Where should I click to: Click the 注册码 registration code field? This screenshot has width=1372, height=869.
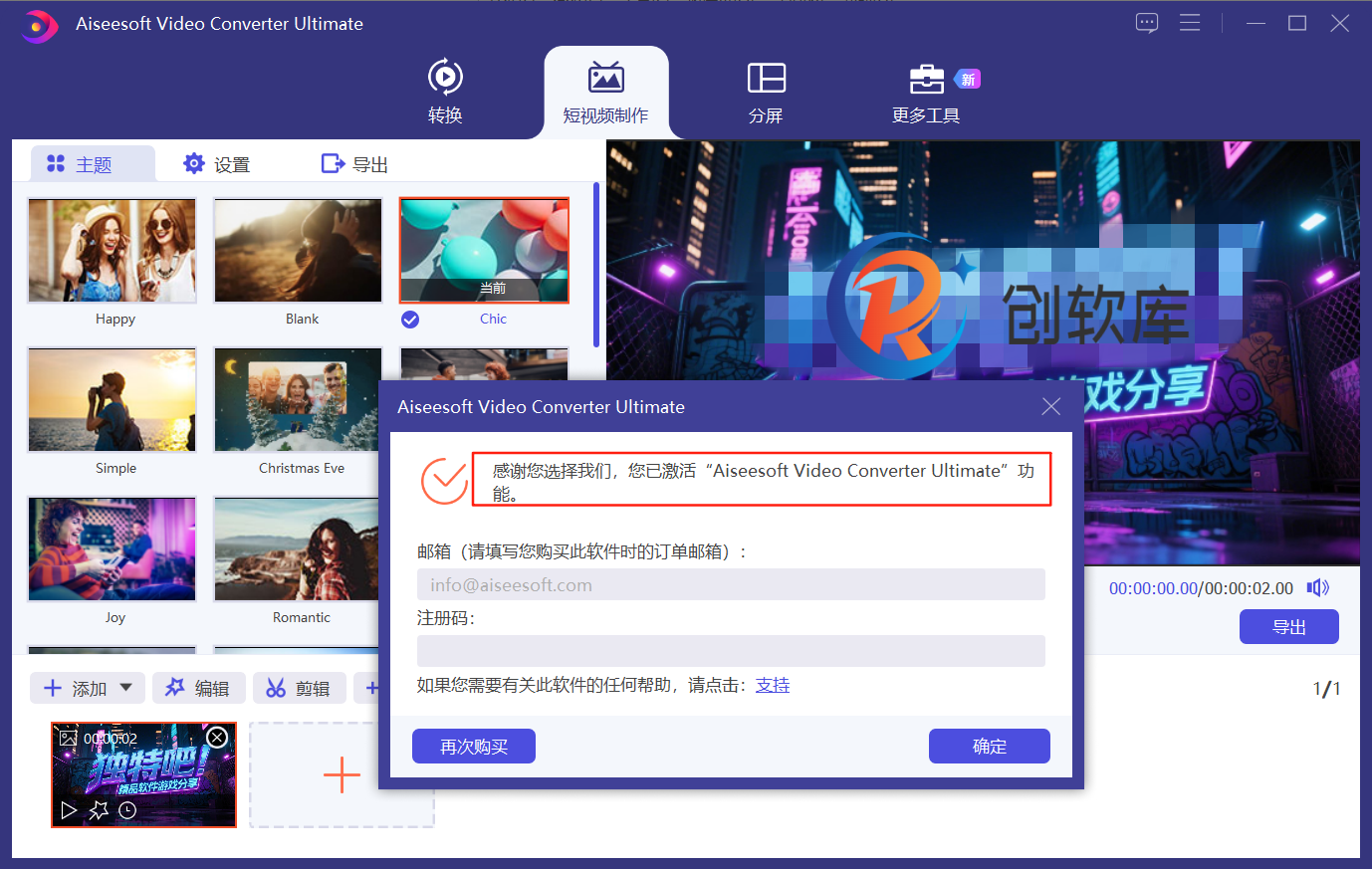(x=731, y=651)
